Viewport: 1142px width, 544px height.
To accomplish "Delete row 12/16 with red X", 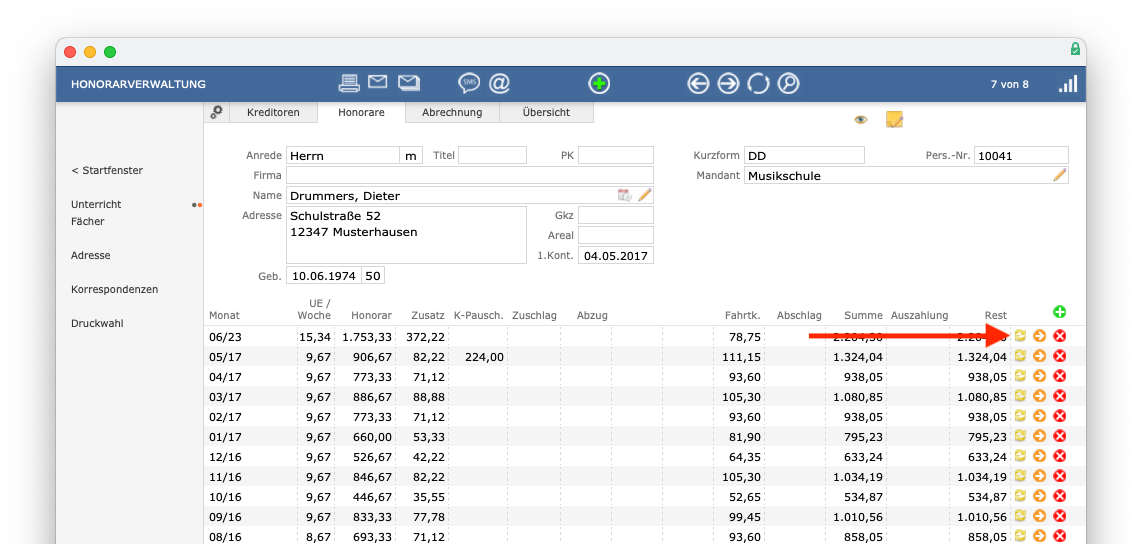I will [x=1060, y=456].
